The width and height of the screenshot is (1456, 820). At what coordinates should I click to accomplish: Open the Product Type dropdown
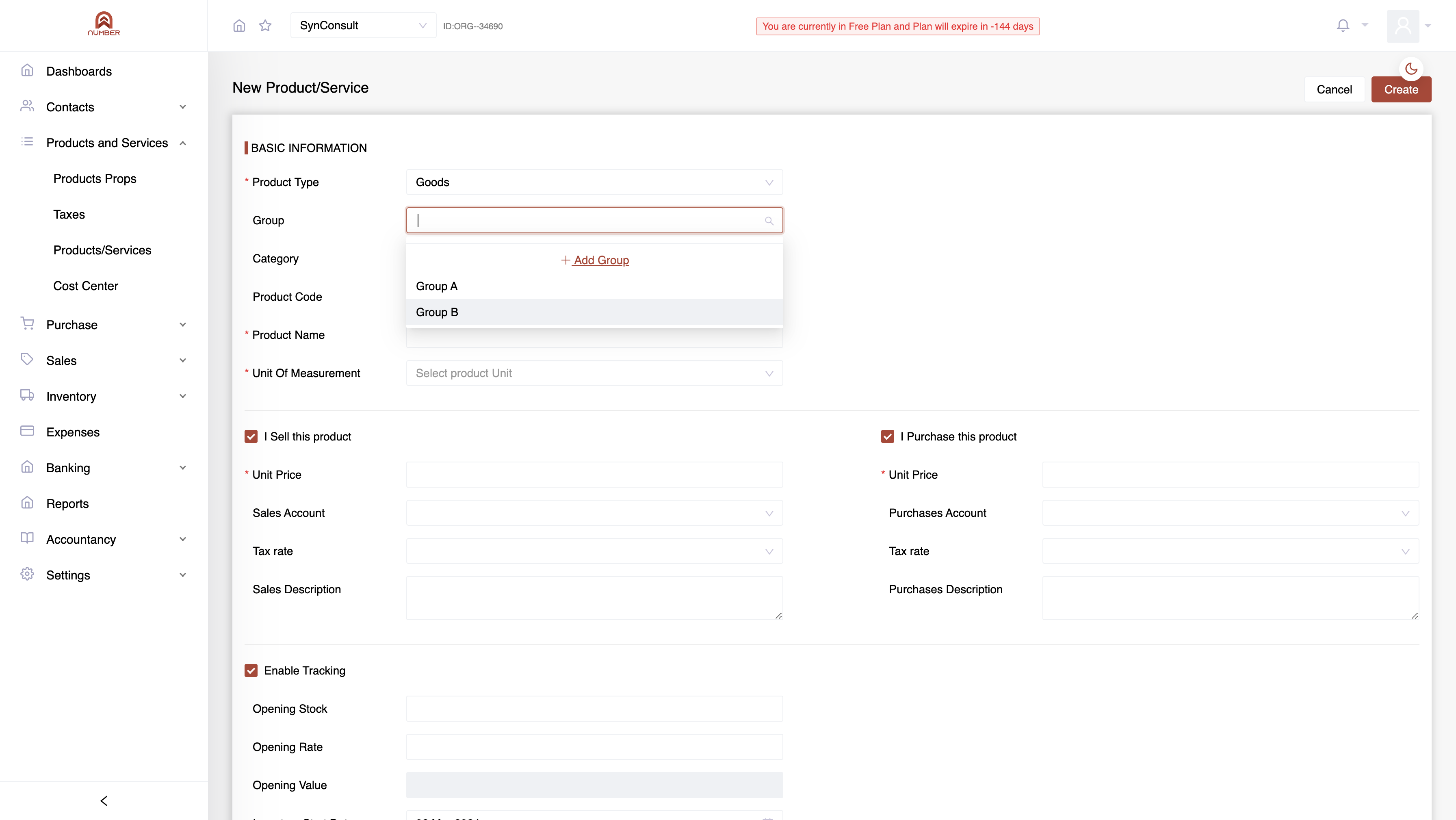tap(594, 182)
